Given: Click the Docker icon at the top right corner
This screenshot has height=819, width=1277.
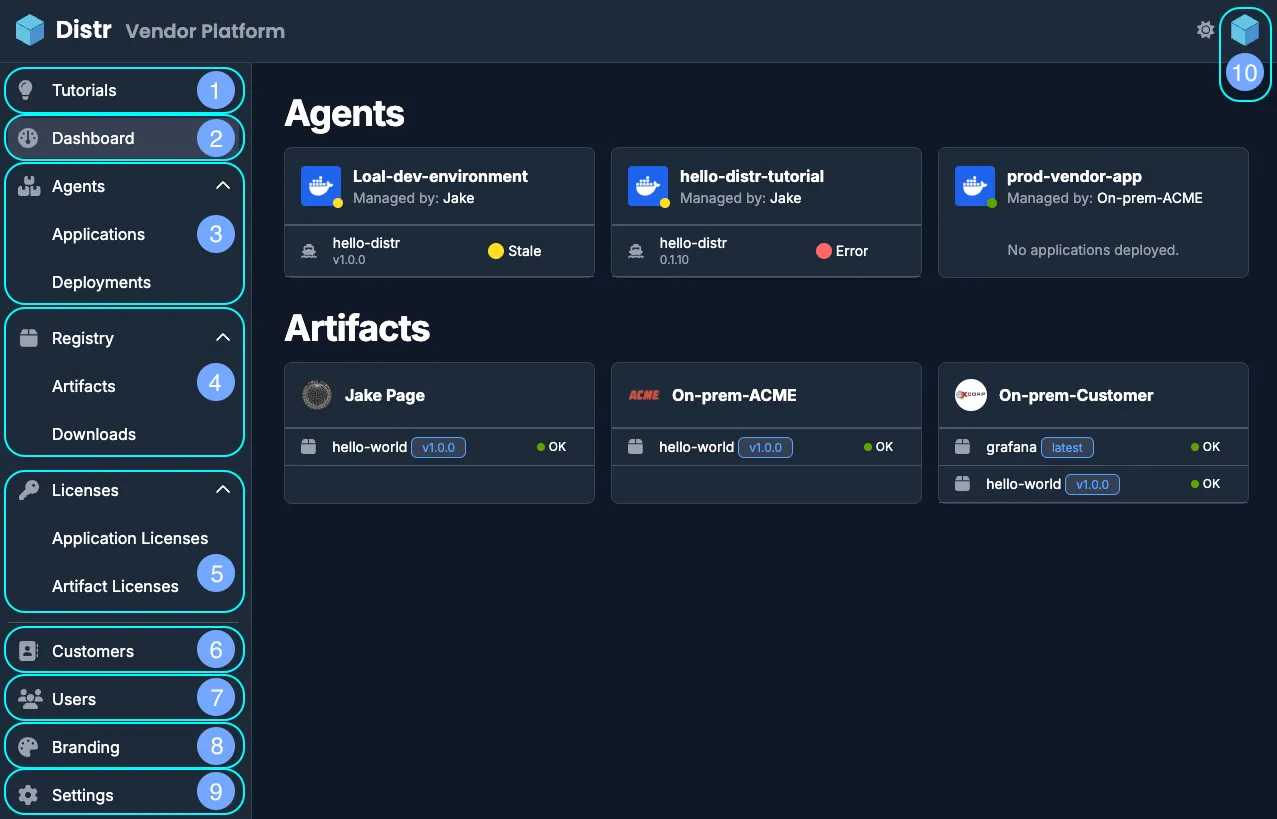Looking at the screenshot, I should 1244,30.
